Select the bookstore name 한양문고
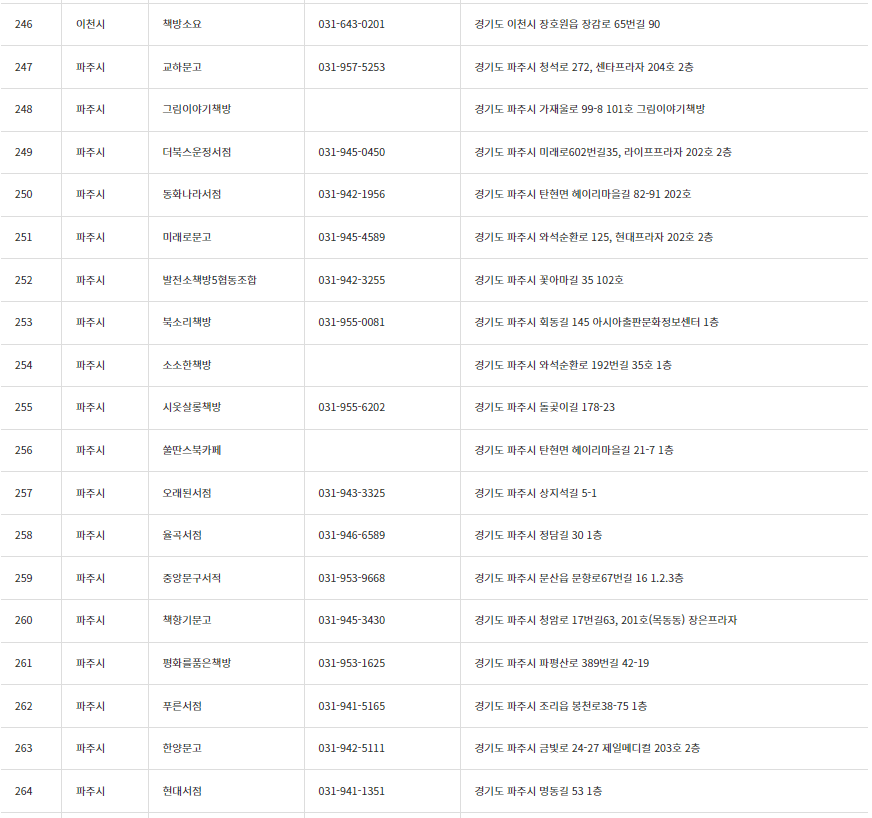Viewport: 872px width, 818px height. [x=182, y=748]
